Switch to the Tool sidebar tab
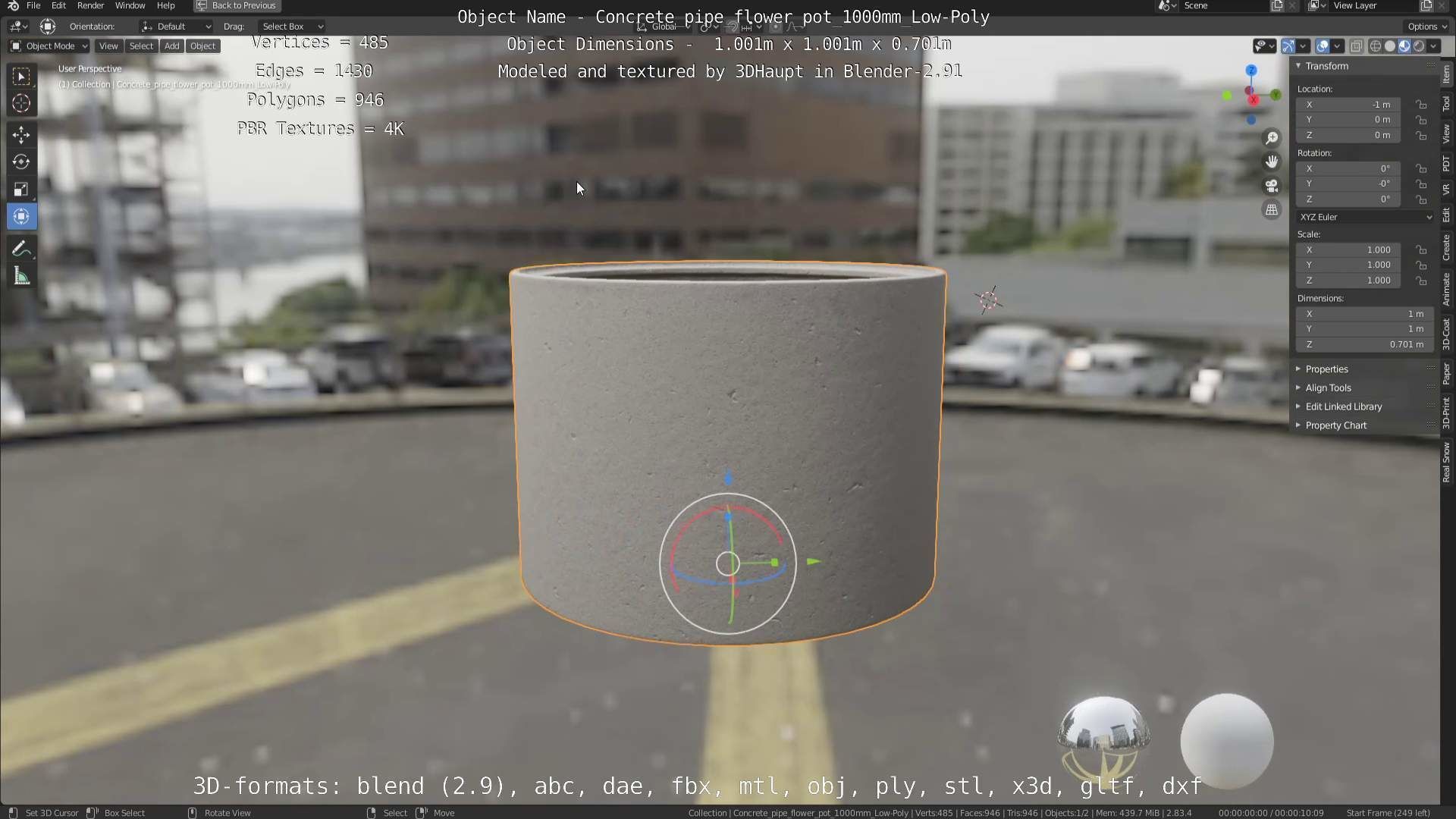The width and height of the screenshot is (1456, 819). coord(1446,104)
